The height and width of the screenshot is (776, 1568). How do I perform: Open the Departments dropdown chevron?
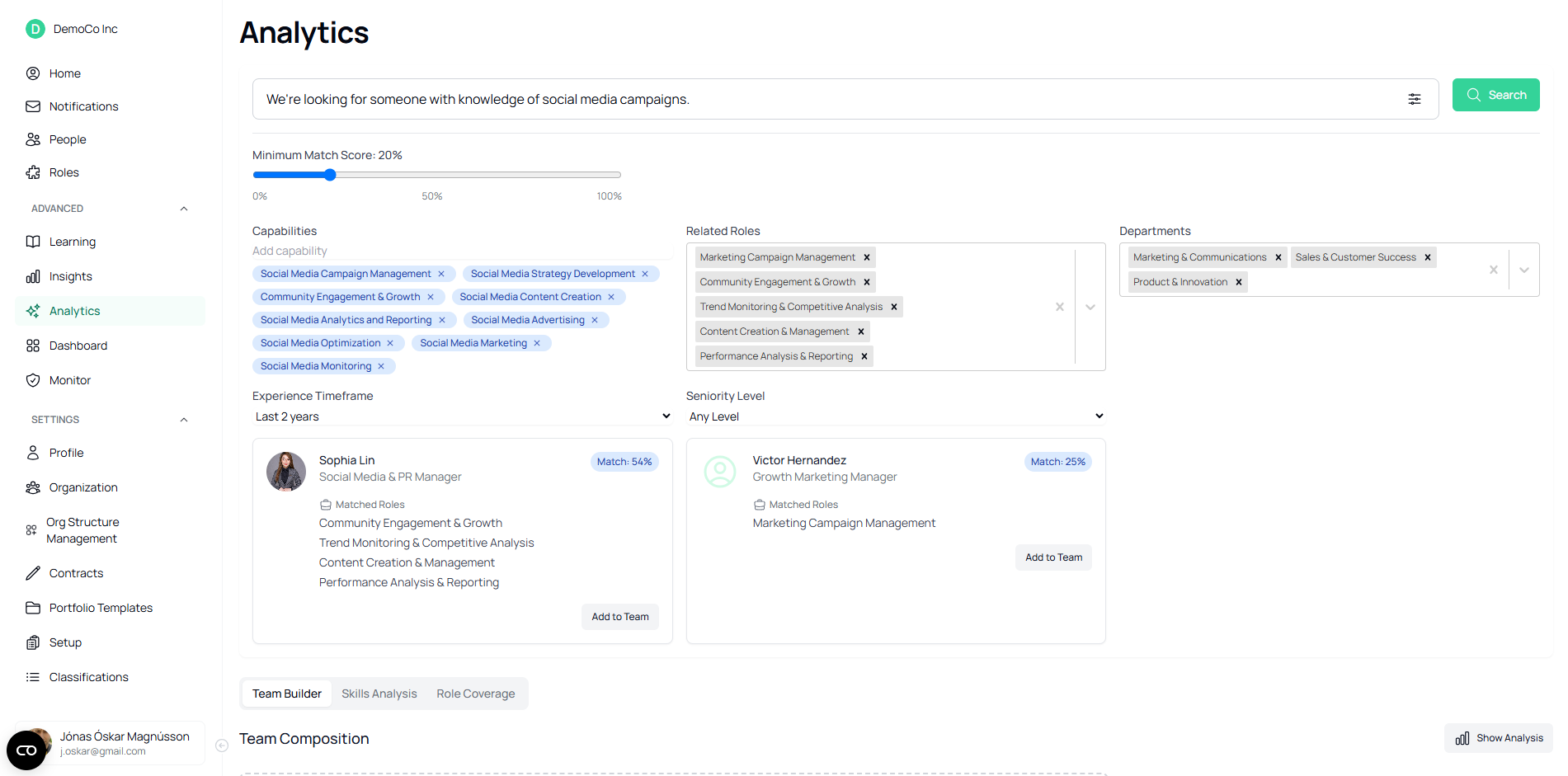[x=1523, y=270]
